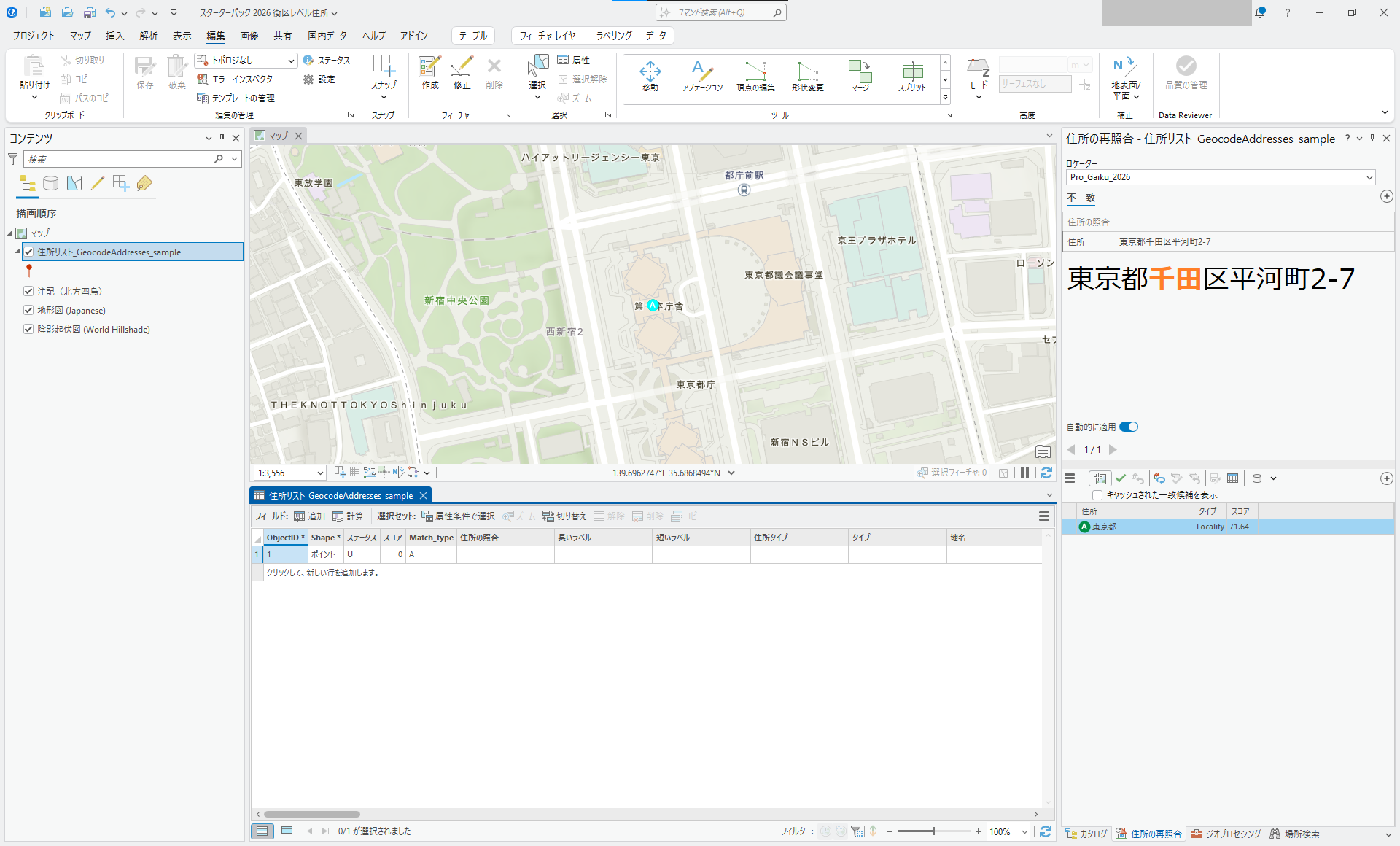Click the 作成 create features icon
The height and width of the screenshot is (846, 1400).
(x=429, y=68)
